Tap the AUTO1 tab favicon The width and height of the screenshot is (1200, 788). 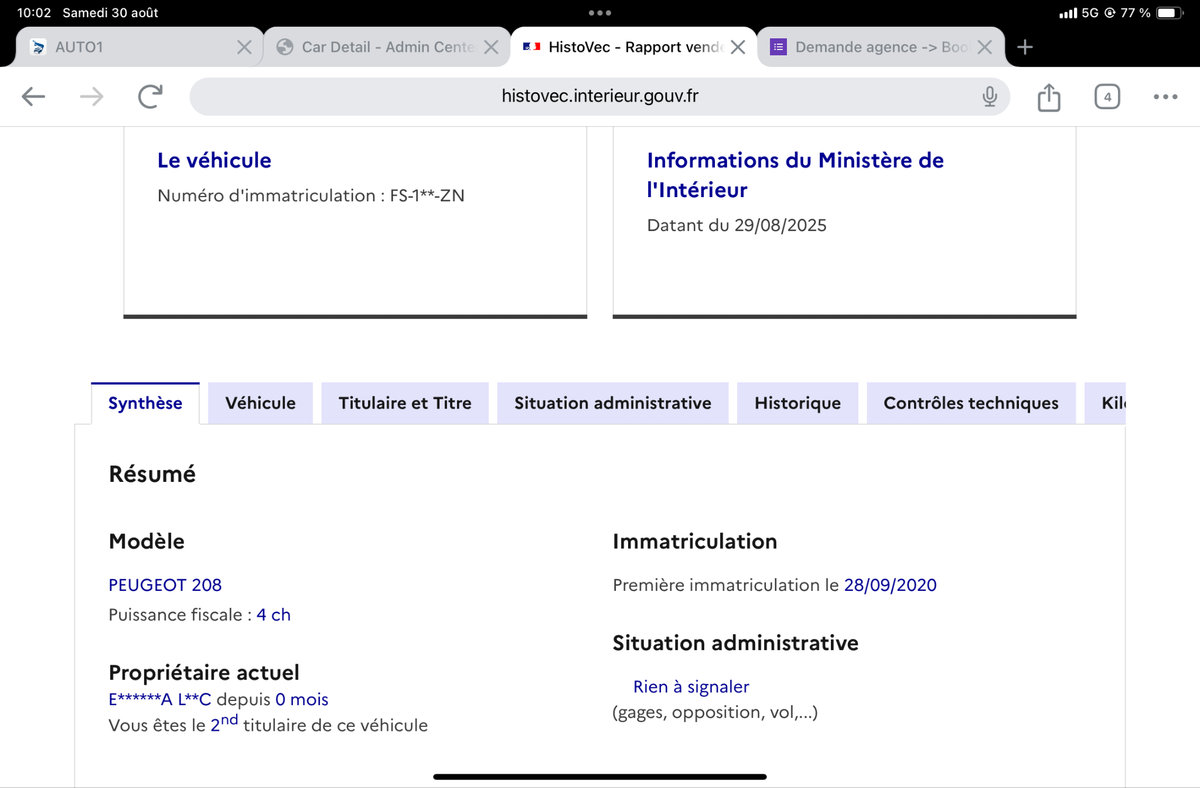point(39,47)
